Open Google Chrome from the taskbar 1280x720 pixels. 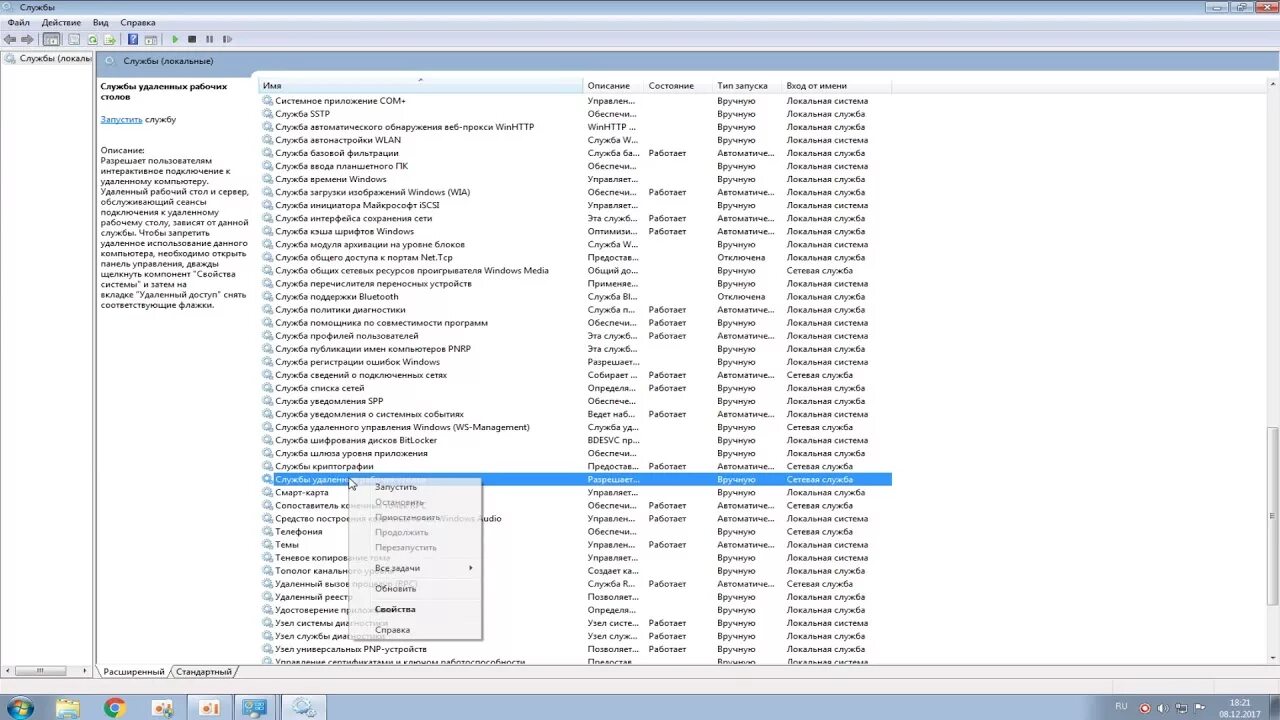[x=115, y=708]
